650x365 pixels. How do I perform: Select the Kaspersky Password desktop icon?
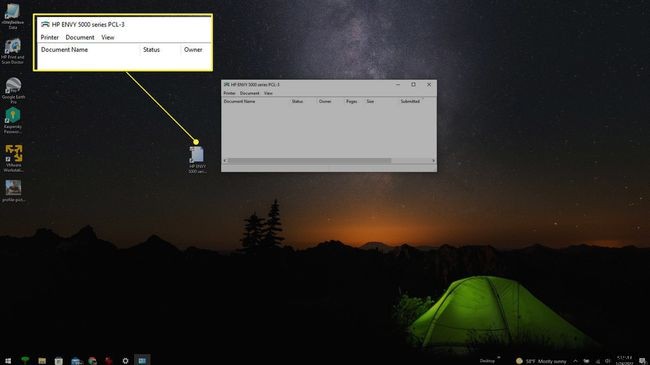pos(12,120)
